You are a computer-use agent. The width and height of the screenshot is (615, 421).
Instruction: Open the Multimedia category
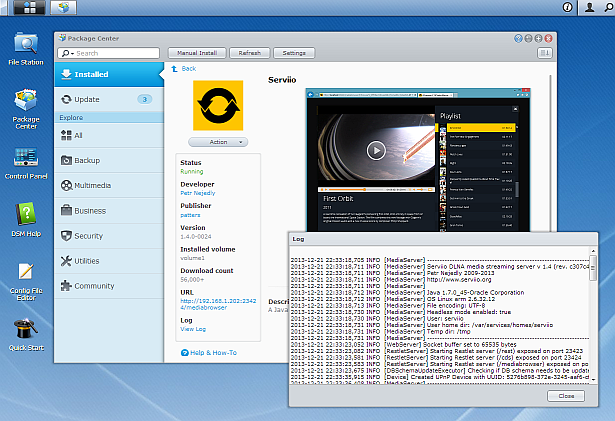[109, 186]
